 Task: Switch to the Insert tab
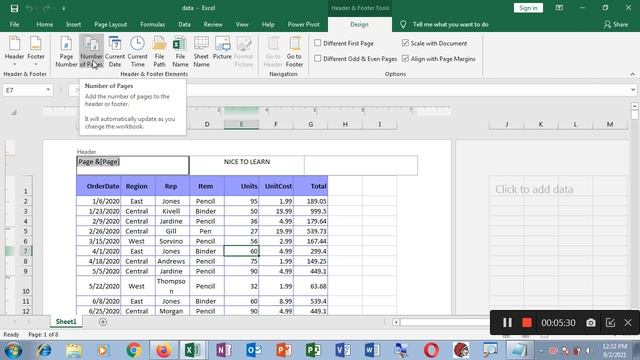[73, 24]
